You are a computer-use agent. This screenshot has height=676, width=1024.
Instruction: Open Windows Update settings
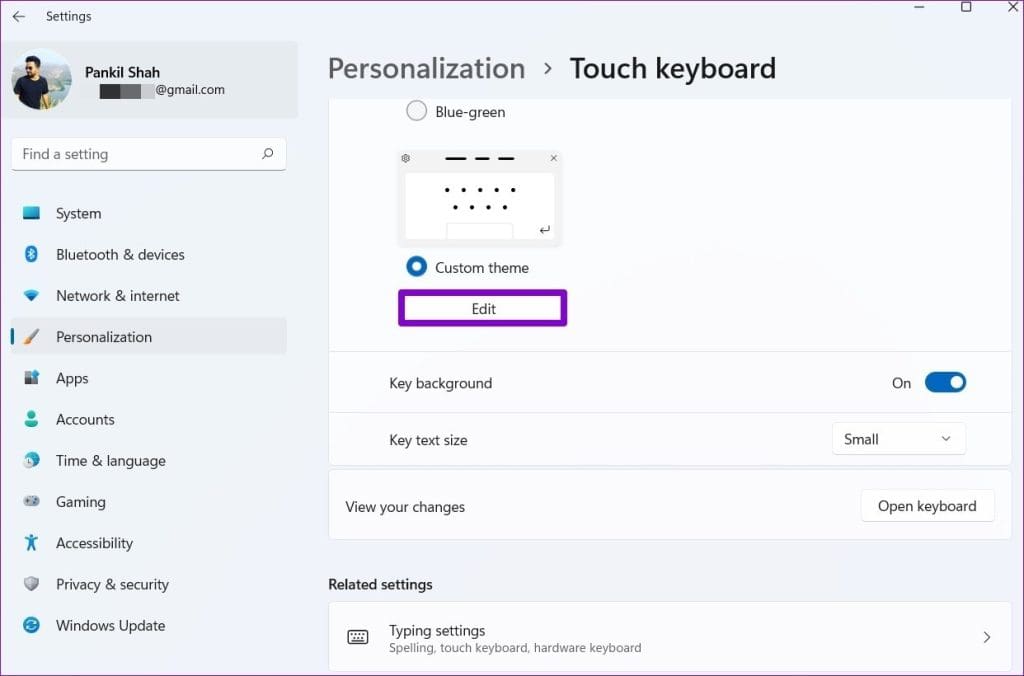pyautogui.click(x=110, y=625)
